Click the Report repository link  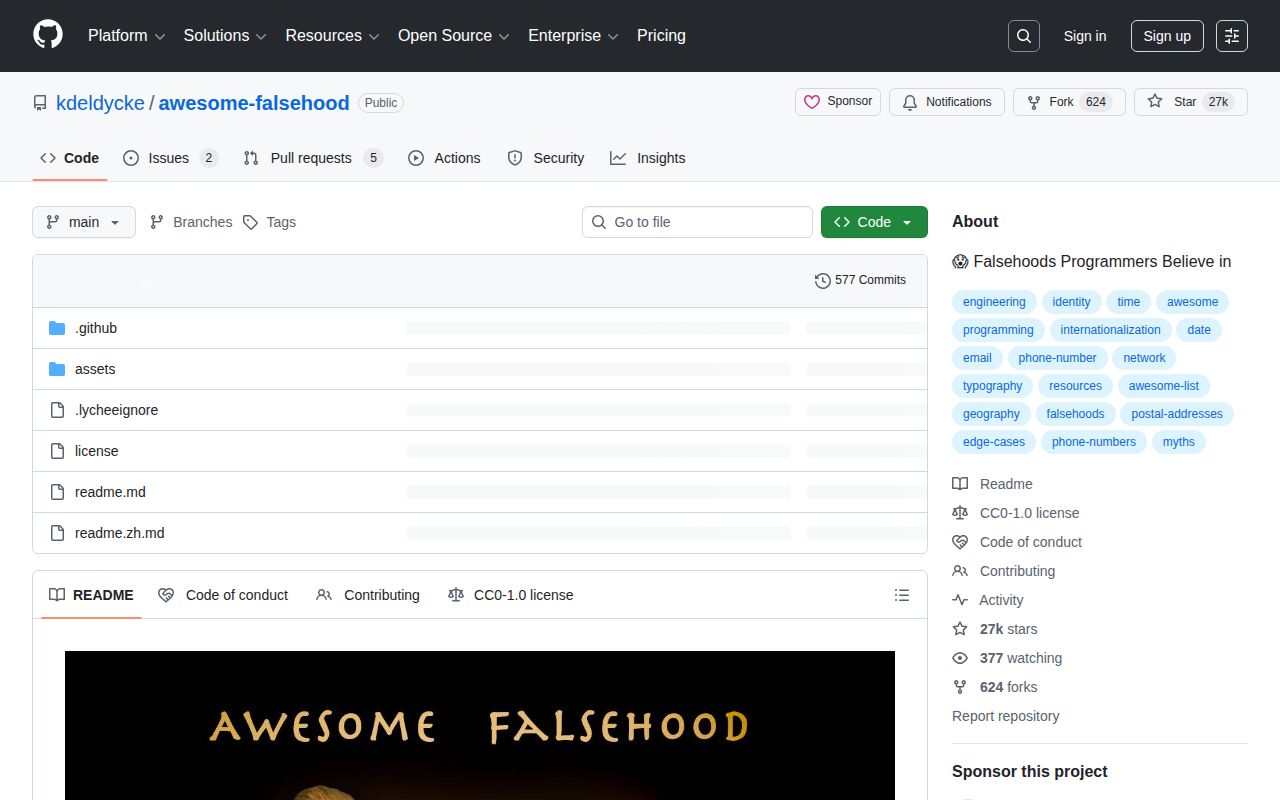pos(1005,716)
